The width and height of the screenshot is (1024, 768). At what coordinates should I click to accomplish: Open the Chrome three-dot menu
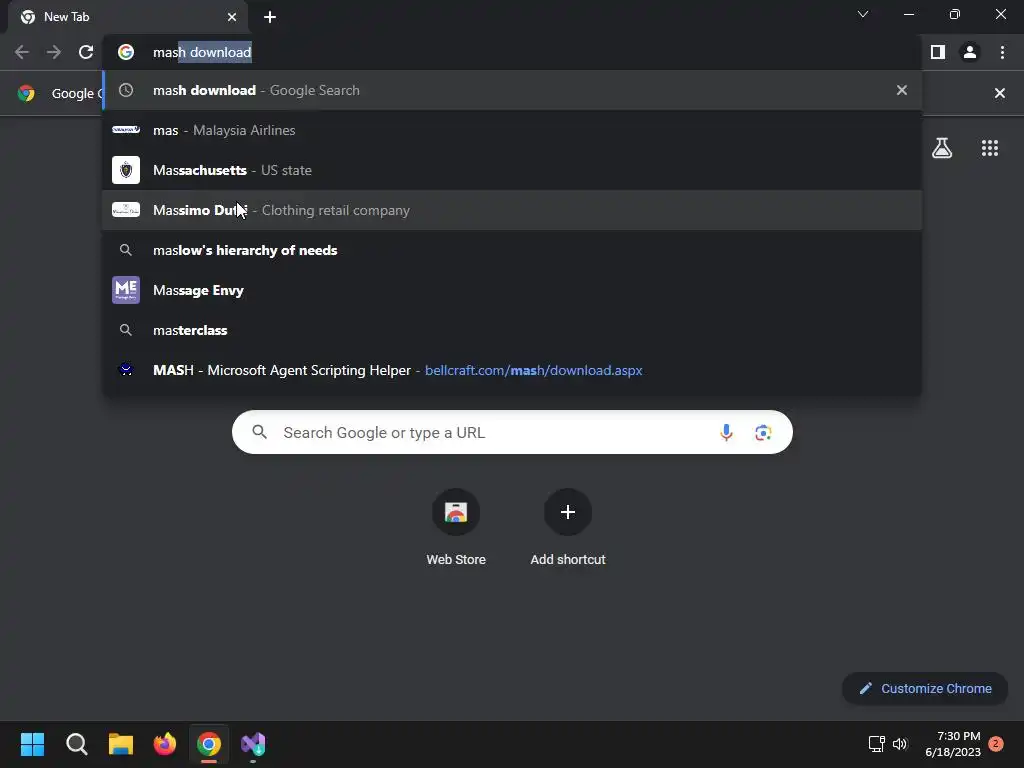pos(1002,52)
